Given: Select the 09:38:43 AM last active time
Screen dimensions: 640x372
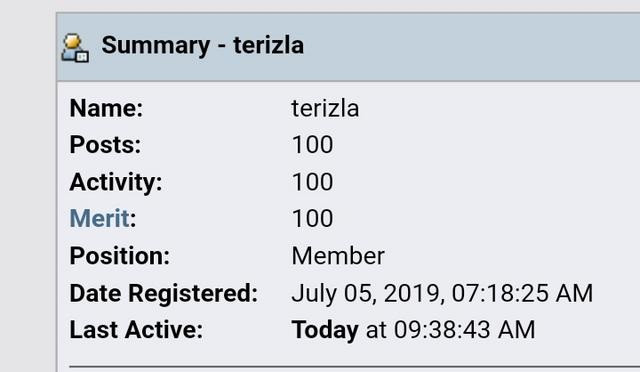Looking at the screenshot, I should 464,330.
